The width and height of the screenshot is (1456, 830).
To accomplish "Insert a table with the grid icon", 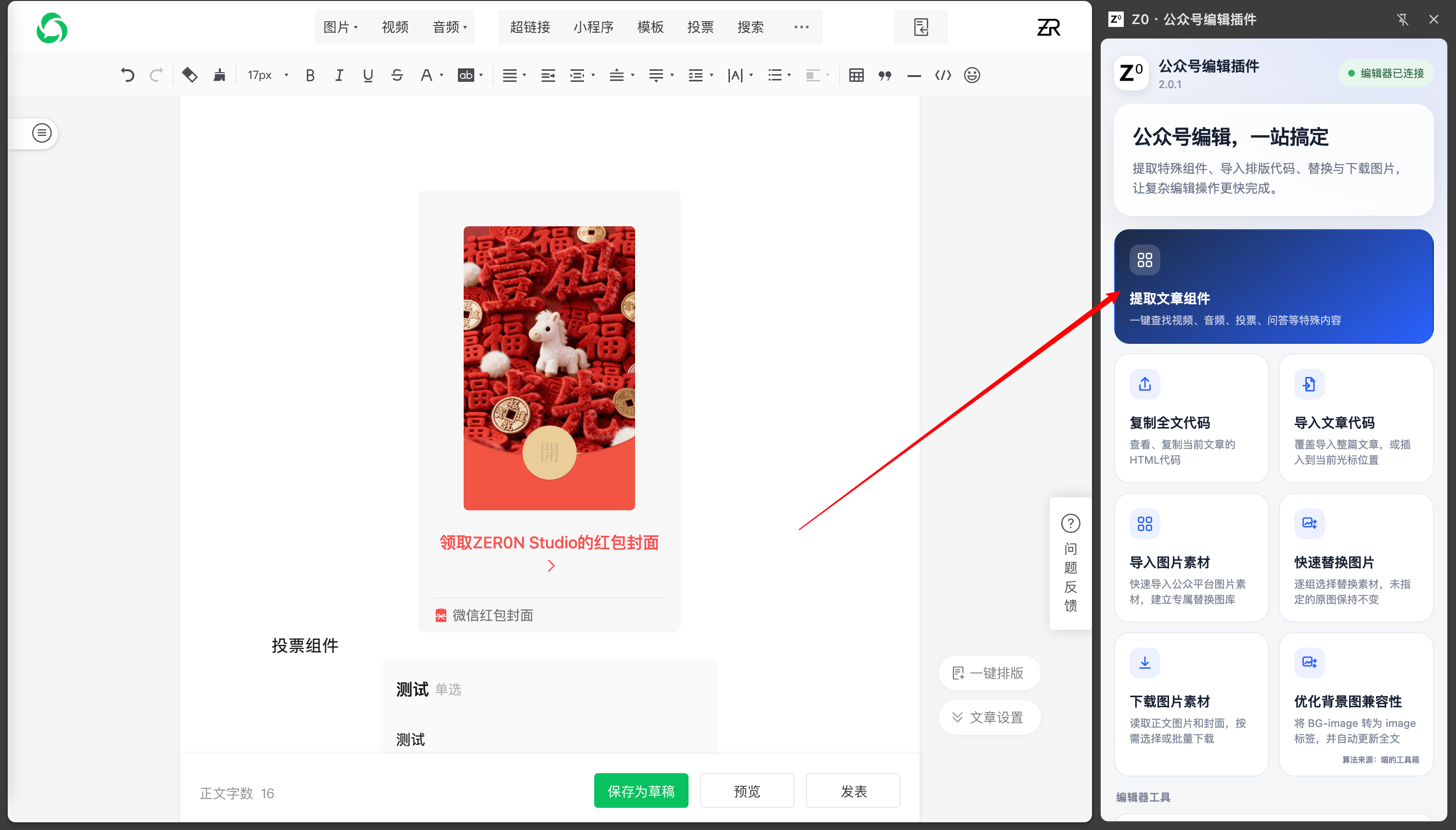I will [x=856, y=75].
